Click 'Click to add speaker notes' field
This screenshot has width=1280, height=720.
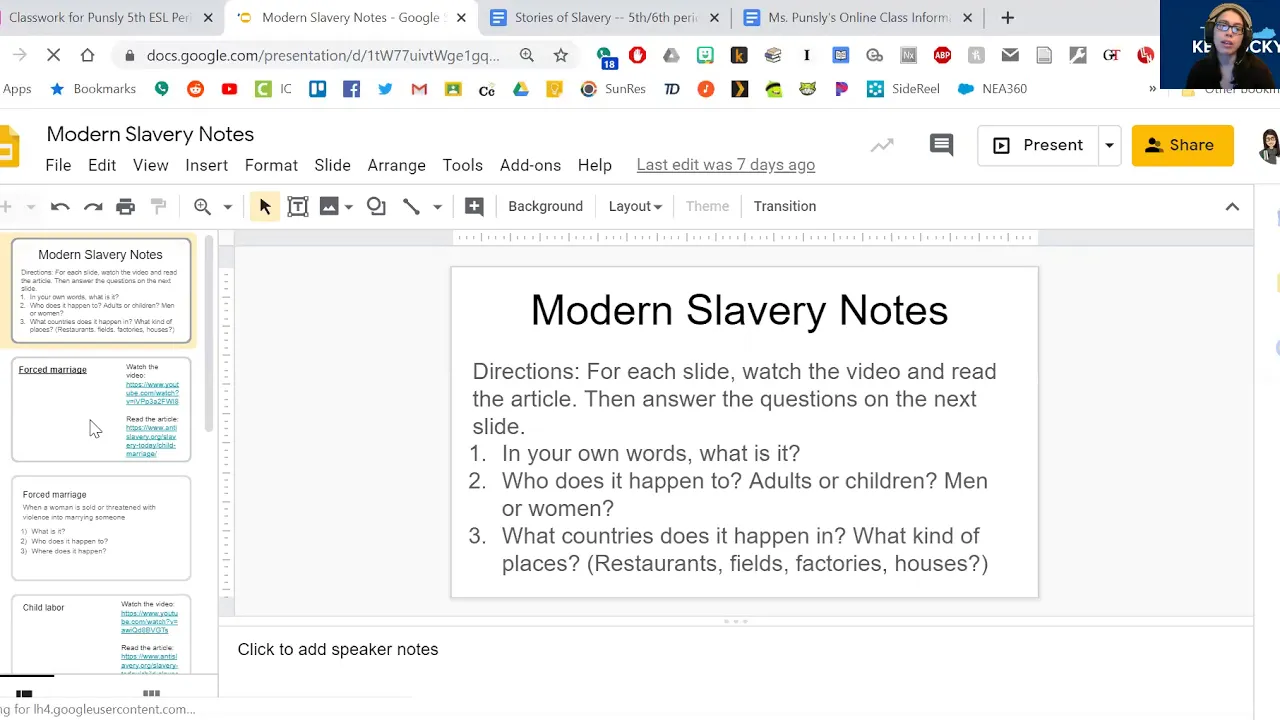(338, 649)
